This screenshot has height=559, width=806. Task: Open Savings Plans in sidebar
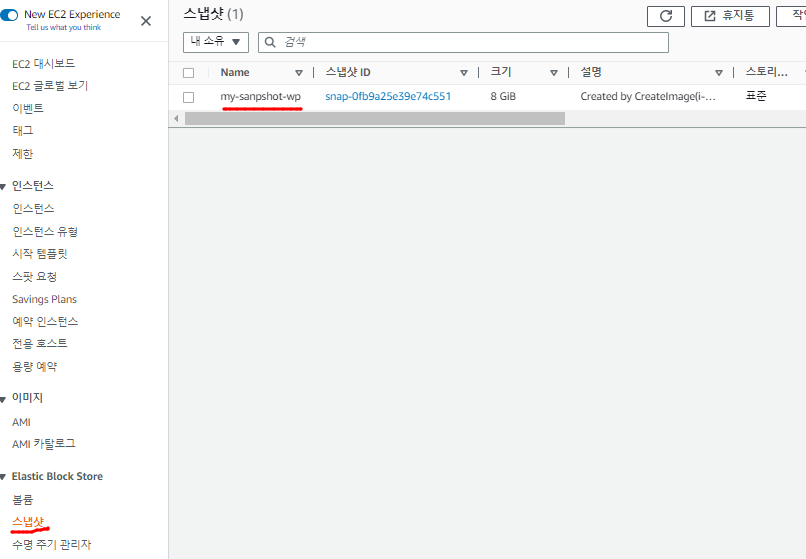pyautogui.click(x=44, y=299)
